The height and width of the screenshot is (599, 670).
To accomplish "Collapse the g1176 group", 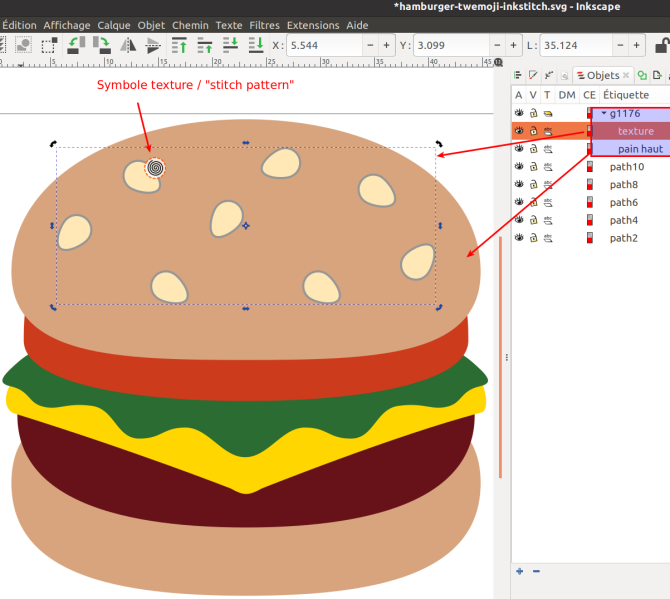I will click(x=604, y=113).
